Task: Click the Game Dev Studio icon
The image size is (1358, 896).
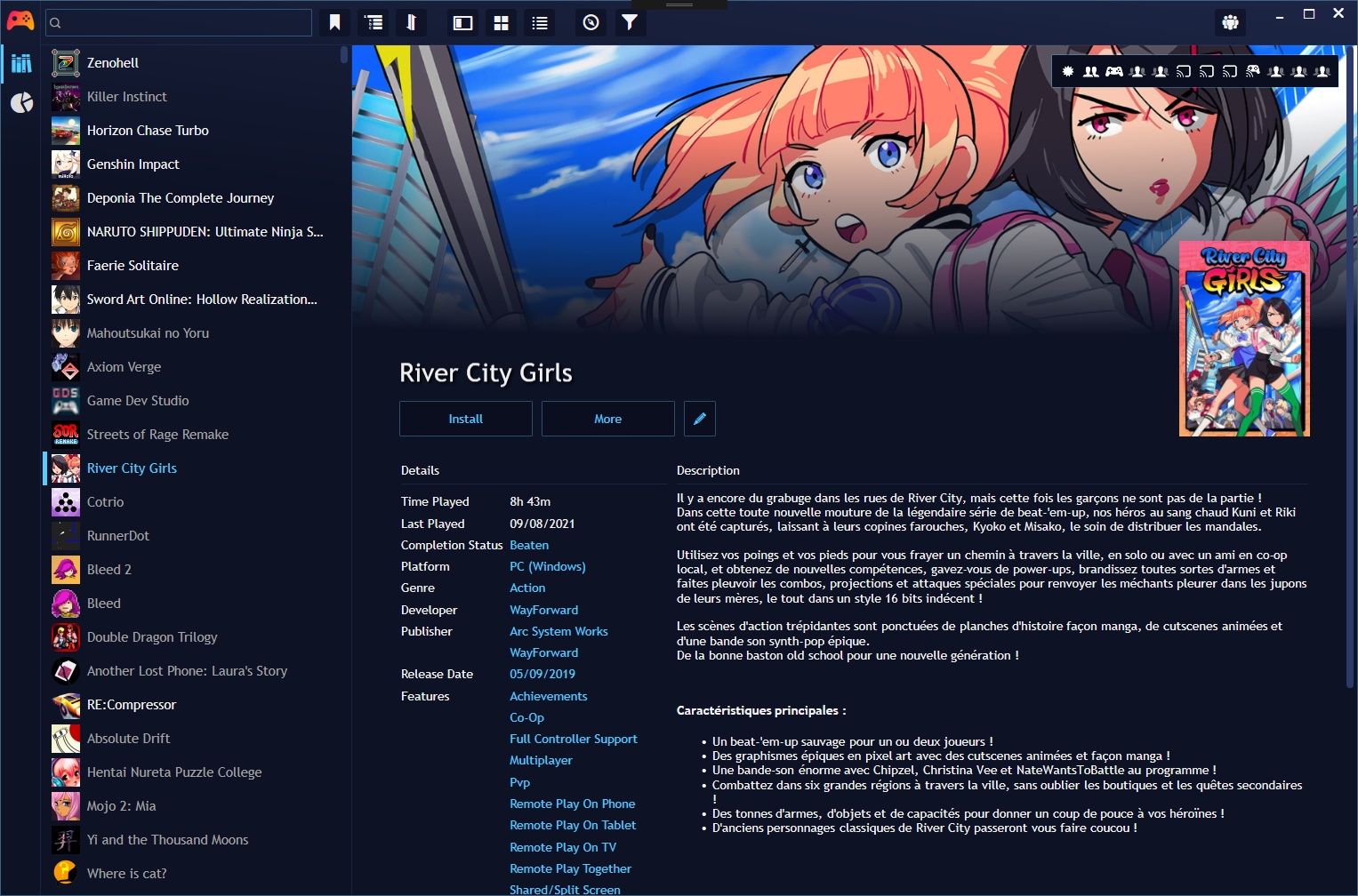Action: [66, 401]
